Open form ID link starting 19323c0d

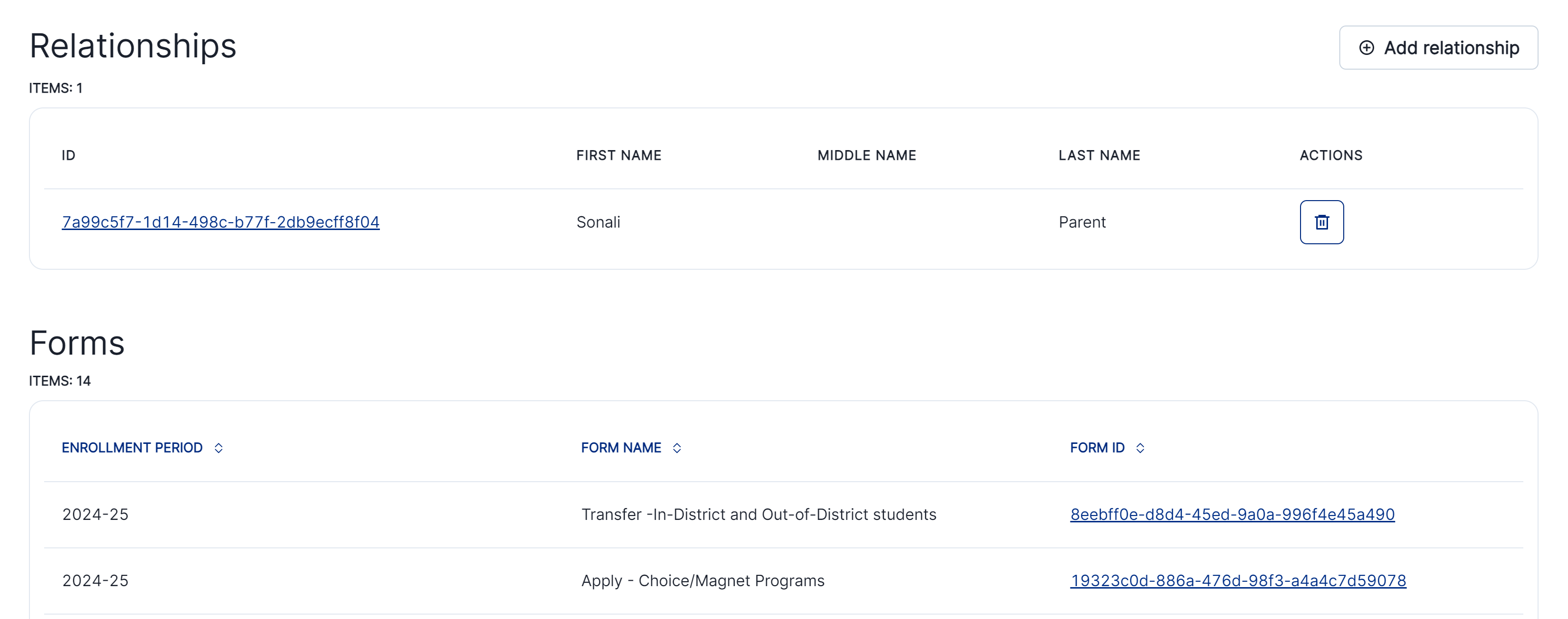click(1238, 581)
